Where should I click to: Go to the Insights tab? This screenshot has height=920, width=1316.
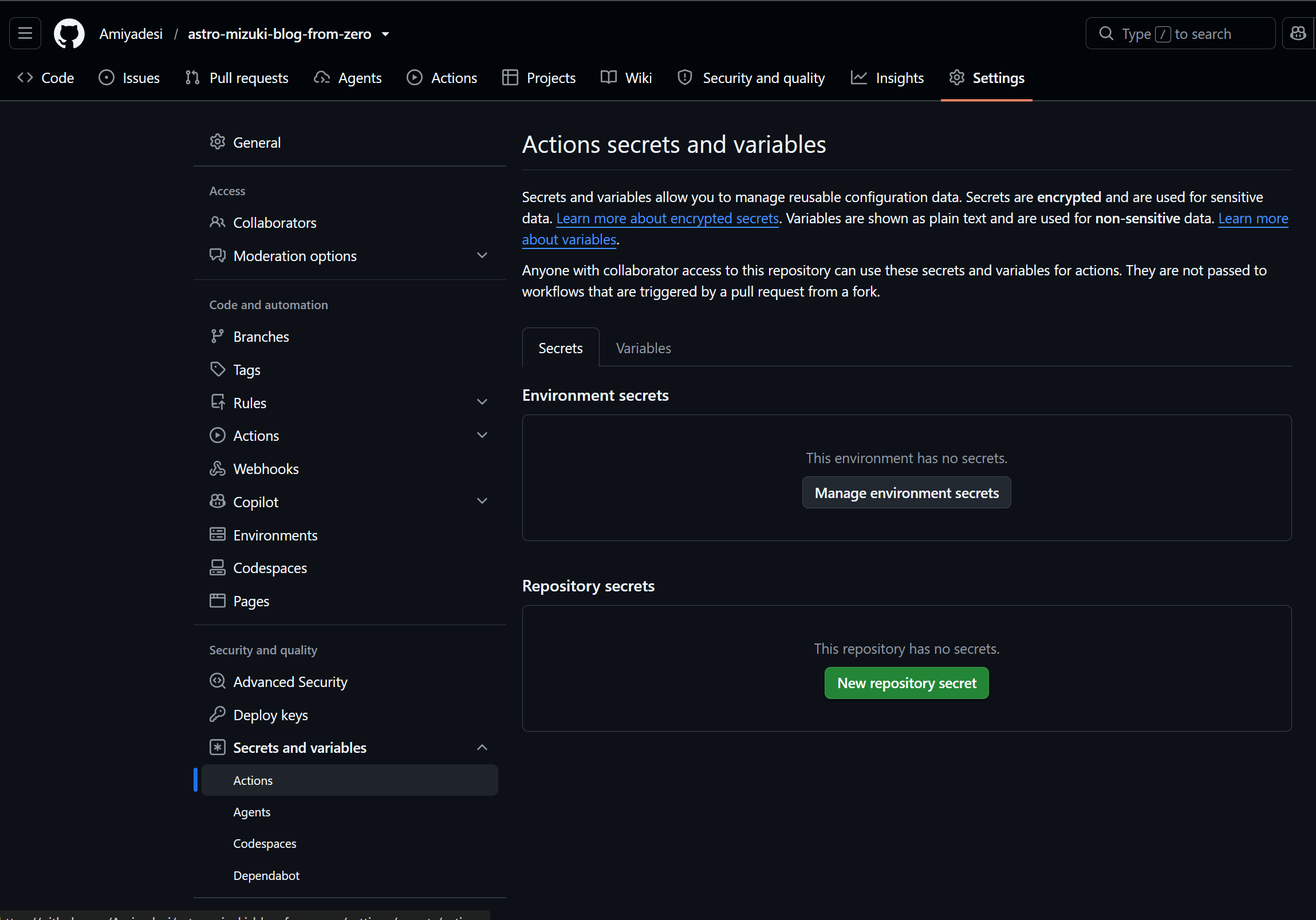point(886,77)
